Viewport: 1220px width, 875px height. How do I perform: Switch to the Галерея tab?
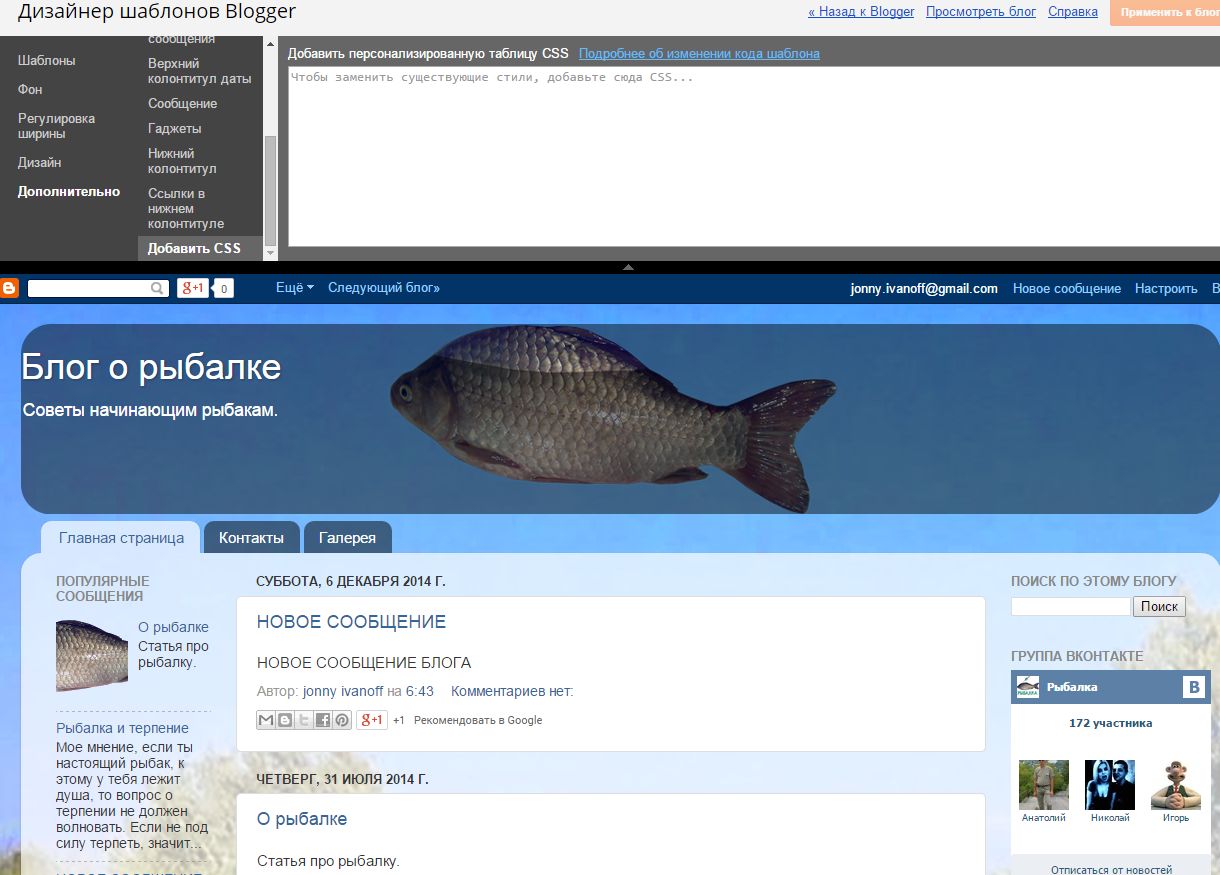[347, 537]
